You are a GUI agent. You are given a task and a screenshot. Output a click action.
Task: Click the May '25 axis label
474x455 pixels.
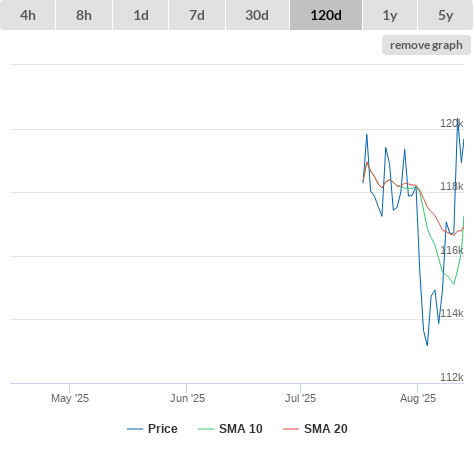tap(70, 398)
